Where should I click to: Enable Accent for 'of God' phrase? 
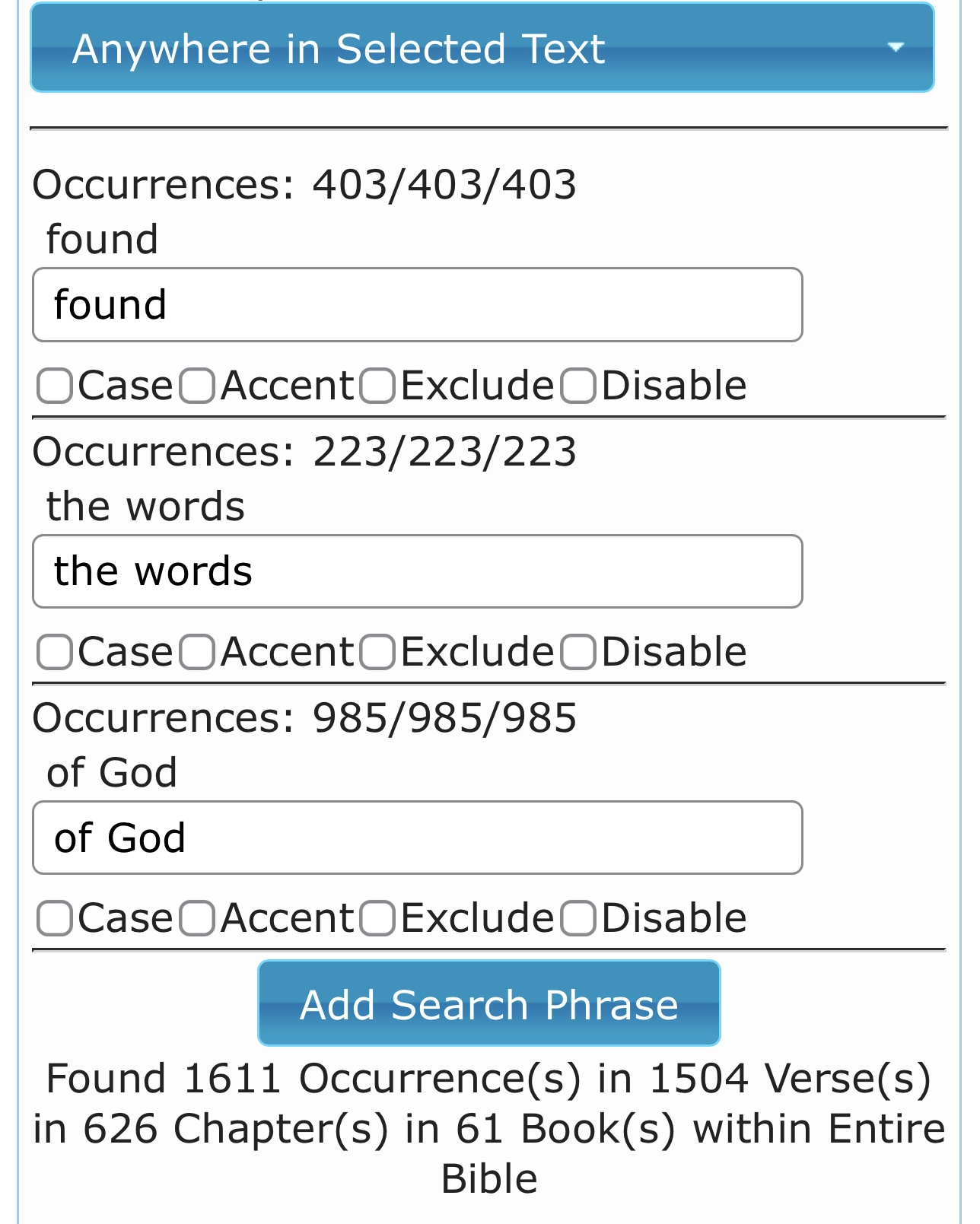tap(197, 919)
